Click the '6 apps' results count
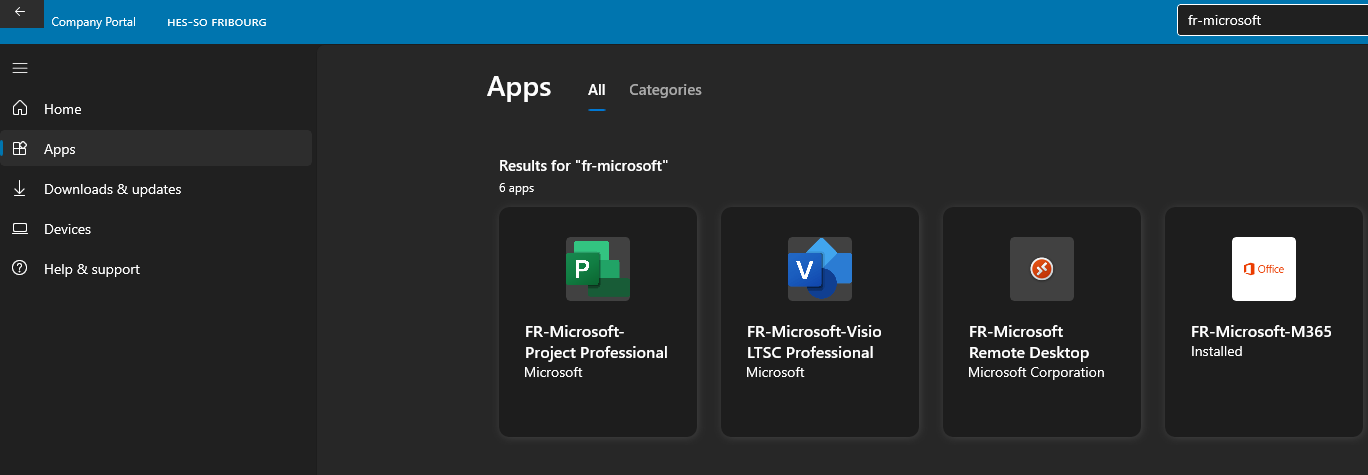Image resolution: width=1368 pixels, height=475 pixels. [517, 188]
